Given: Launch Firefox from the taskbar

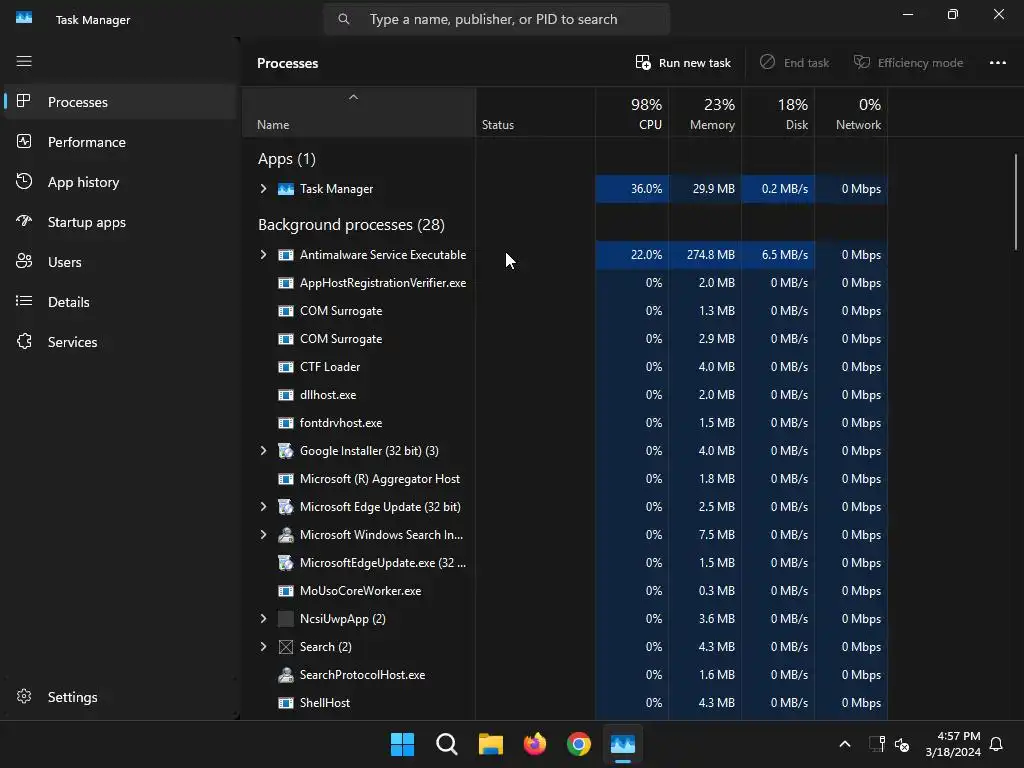Looking at the screenshot, I should 535,744.
